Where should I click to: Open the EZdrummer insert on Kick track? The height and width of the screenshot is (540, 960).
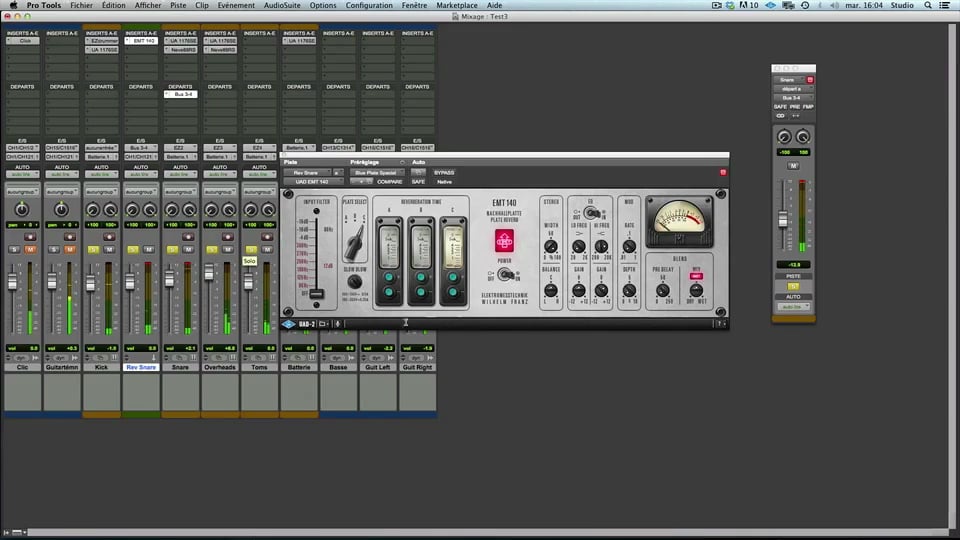[x=102, y=41]
